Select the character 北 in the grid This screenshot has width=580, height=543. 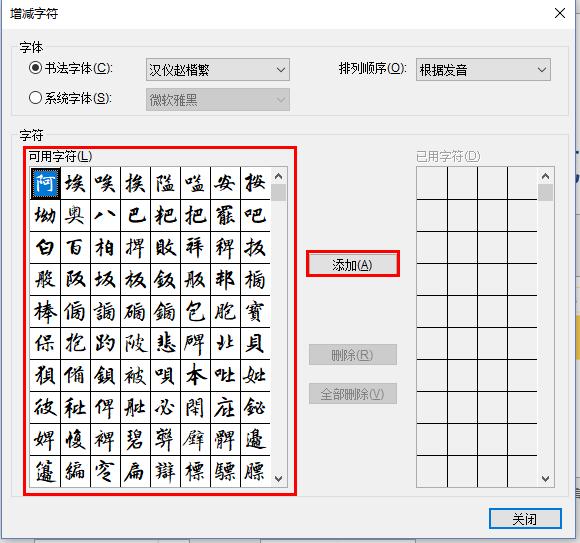click(225, 343)
